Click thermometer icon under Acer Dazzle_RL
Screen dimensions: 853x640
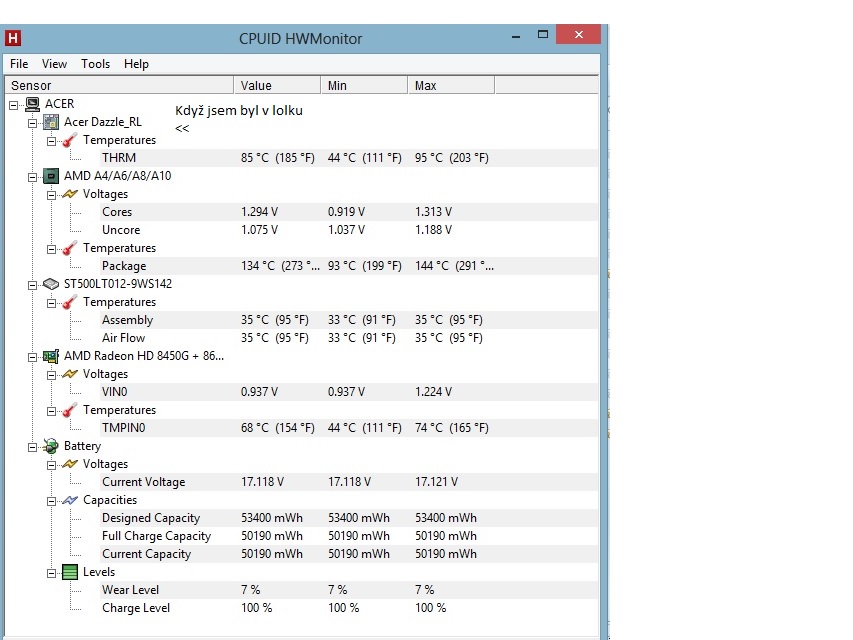70,140
